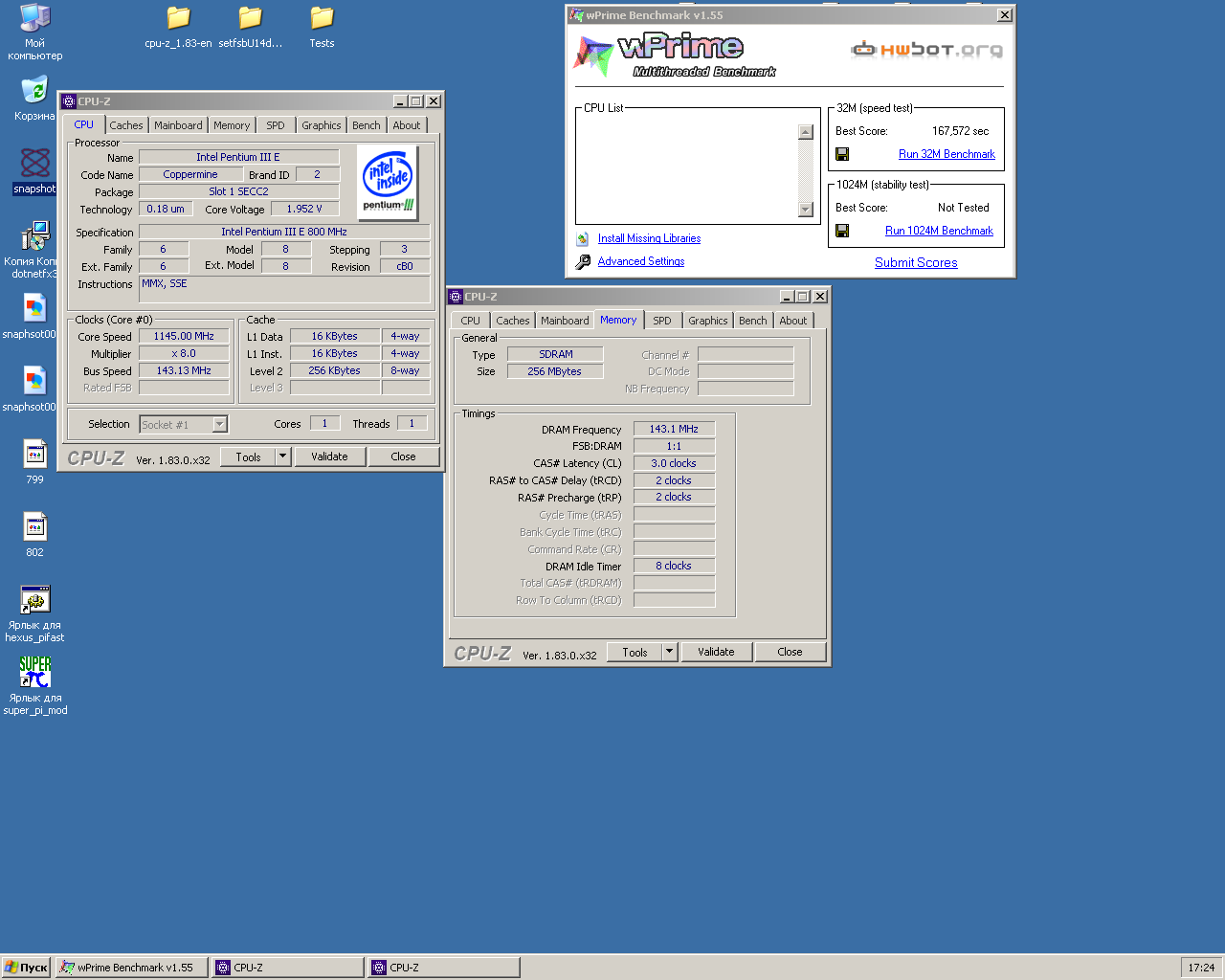Open About tab in Memory window
The width and height of the screenshot is (1225, 980).
[x=792, y=321]
